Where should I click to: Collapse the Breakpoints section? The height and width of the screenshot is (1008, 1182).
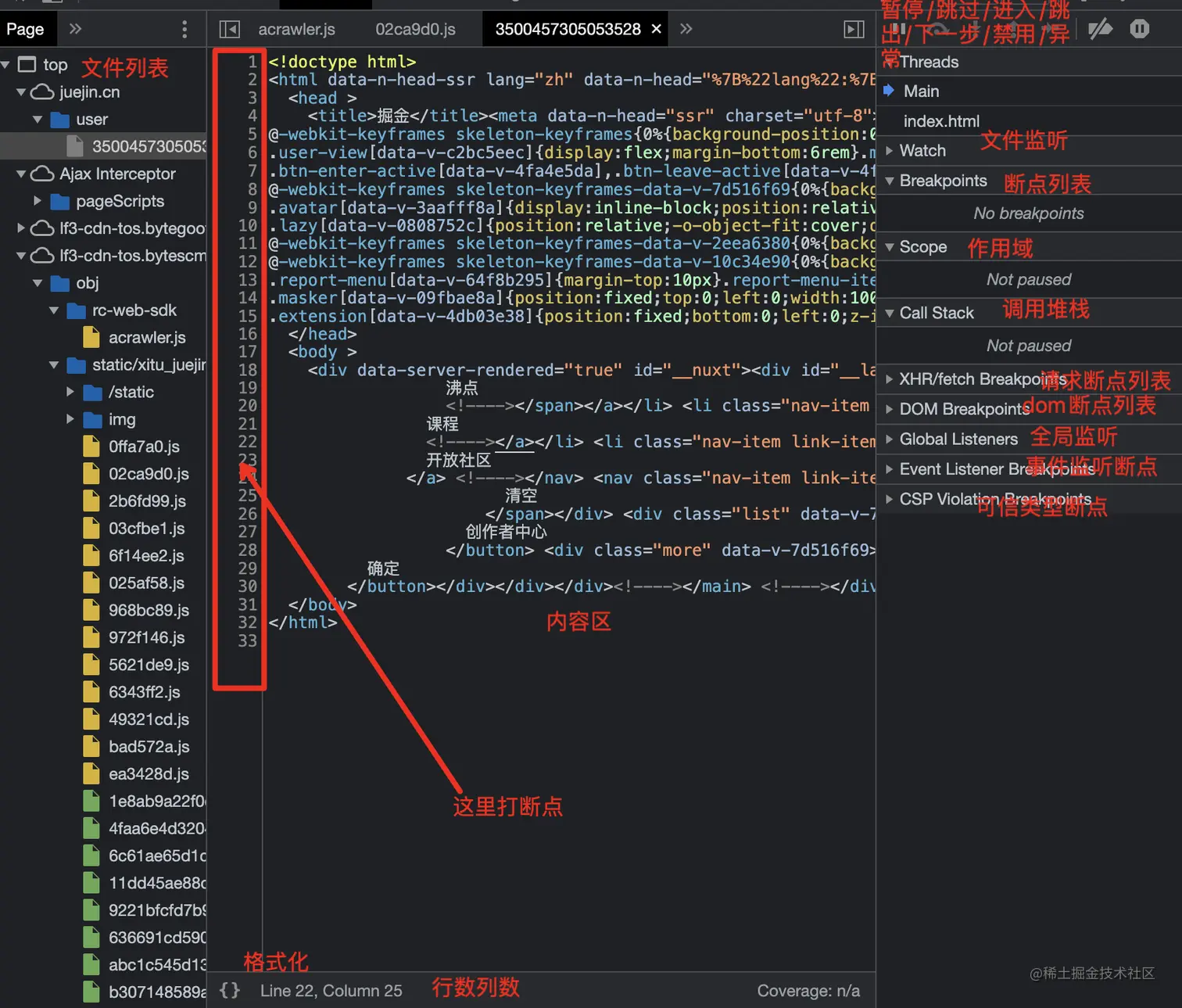[x=889, y=181]
